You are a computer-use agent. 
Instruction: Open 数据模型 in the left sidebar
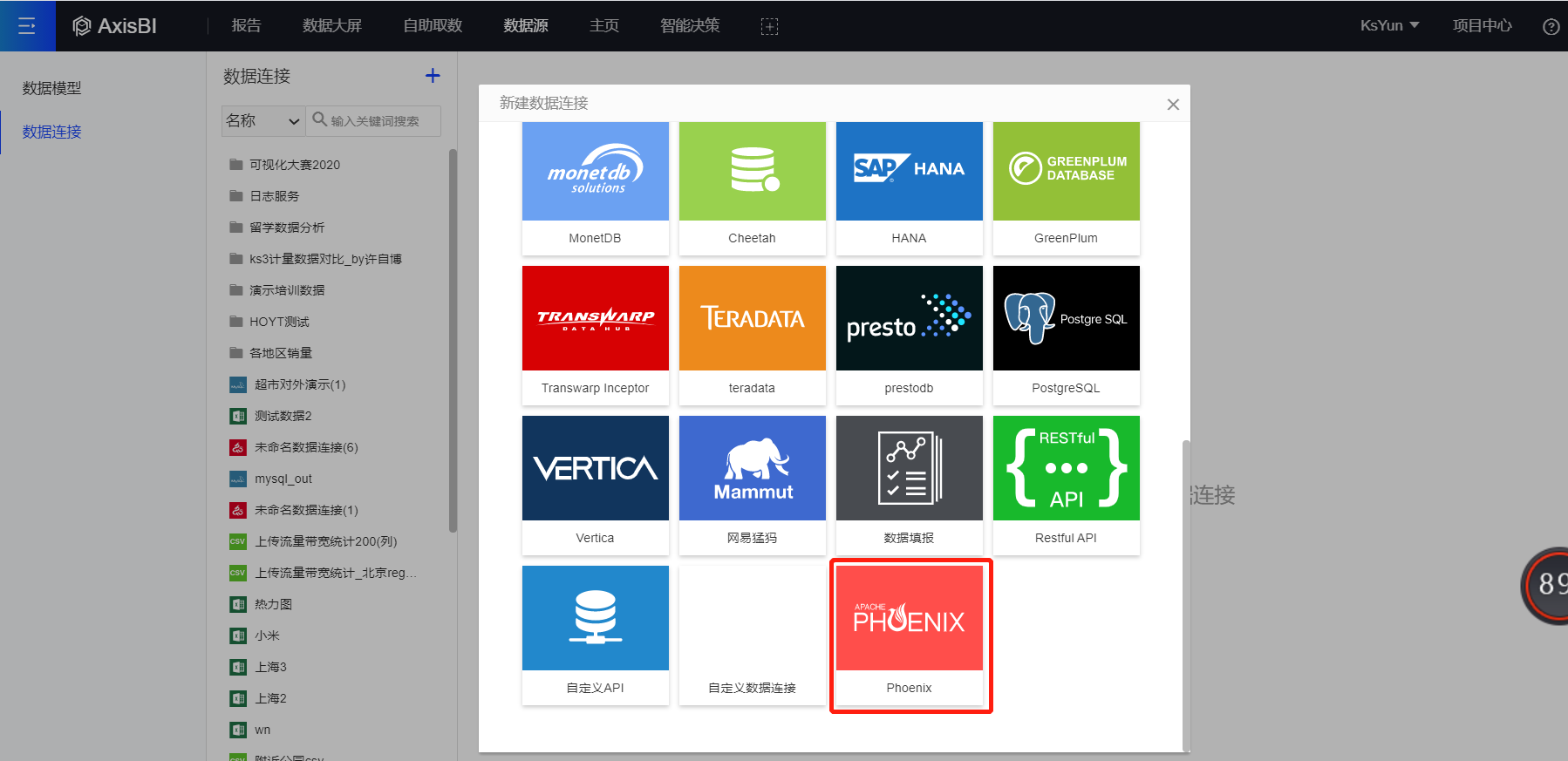pyautogui.click(x=51, y=88)
